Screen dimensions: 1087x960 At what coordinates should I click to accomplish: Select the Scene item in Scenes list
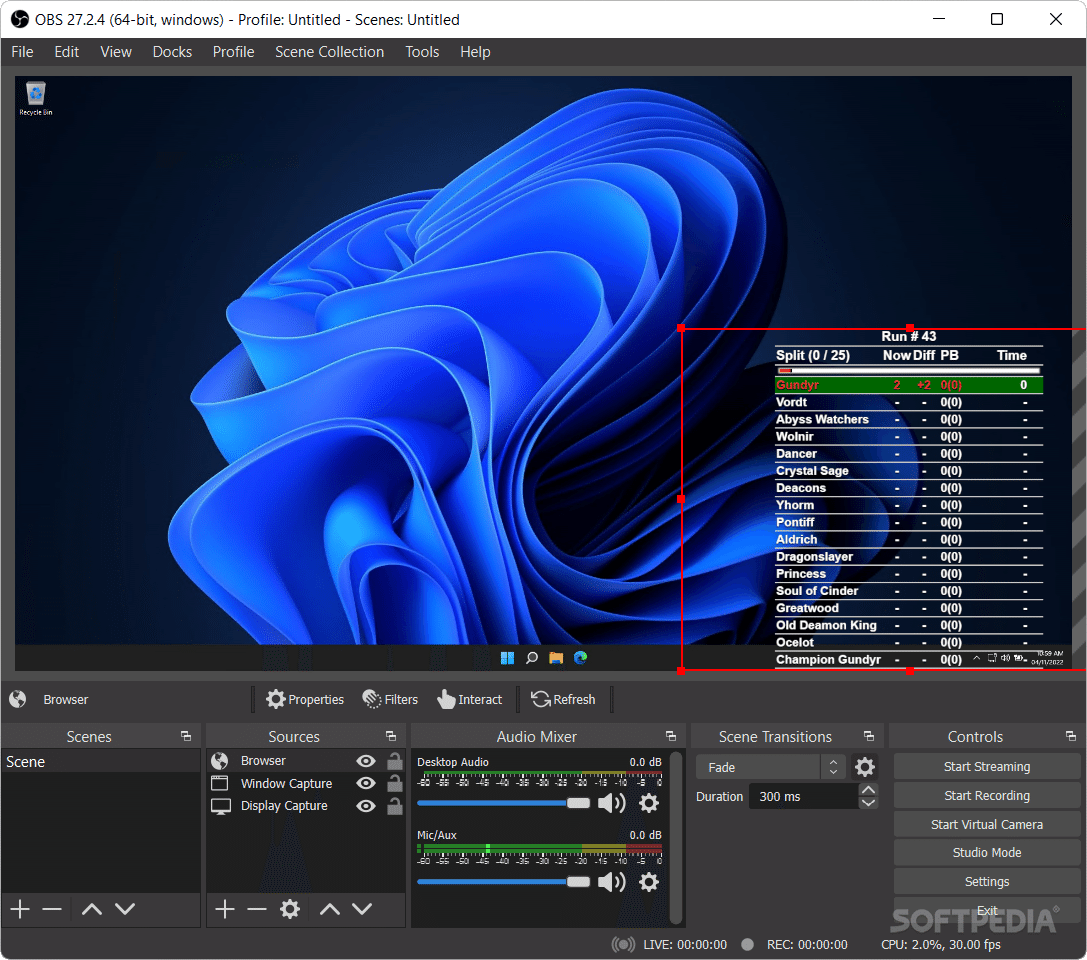101,762
